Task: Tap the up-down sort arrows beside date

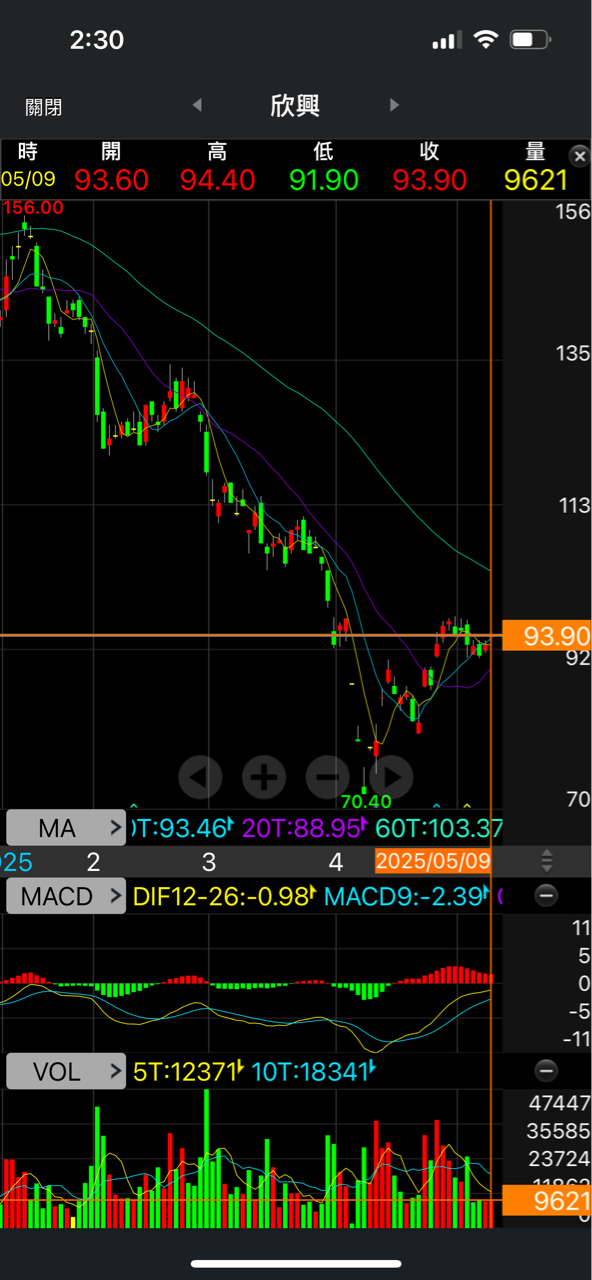Action: click(x=547, y=860)
